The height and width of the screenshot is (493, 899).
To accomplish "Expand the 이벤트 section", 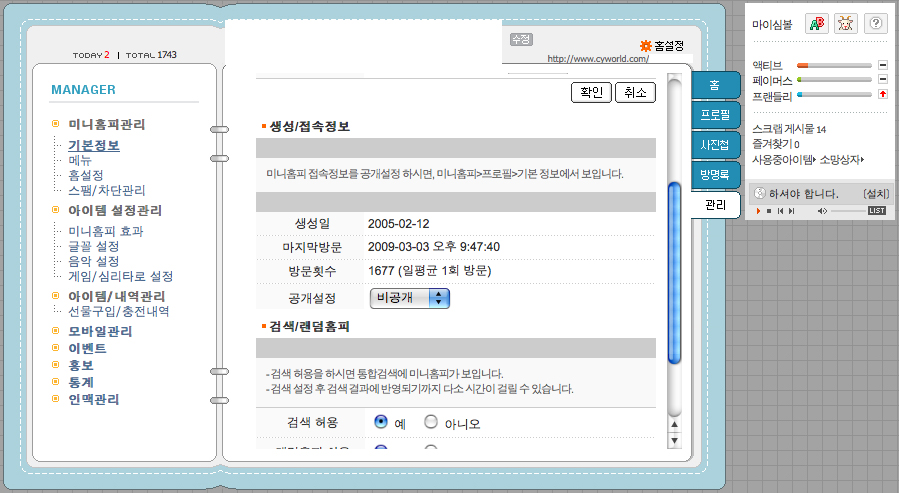I will click(87, 348).
